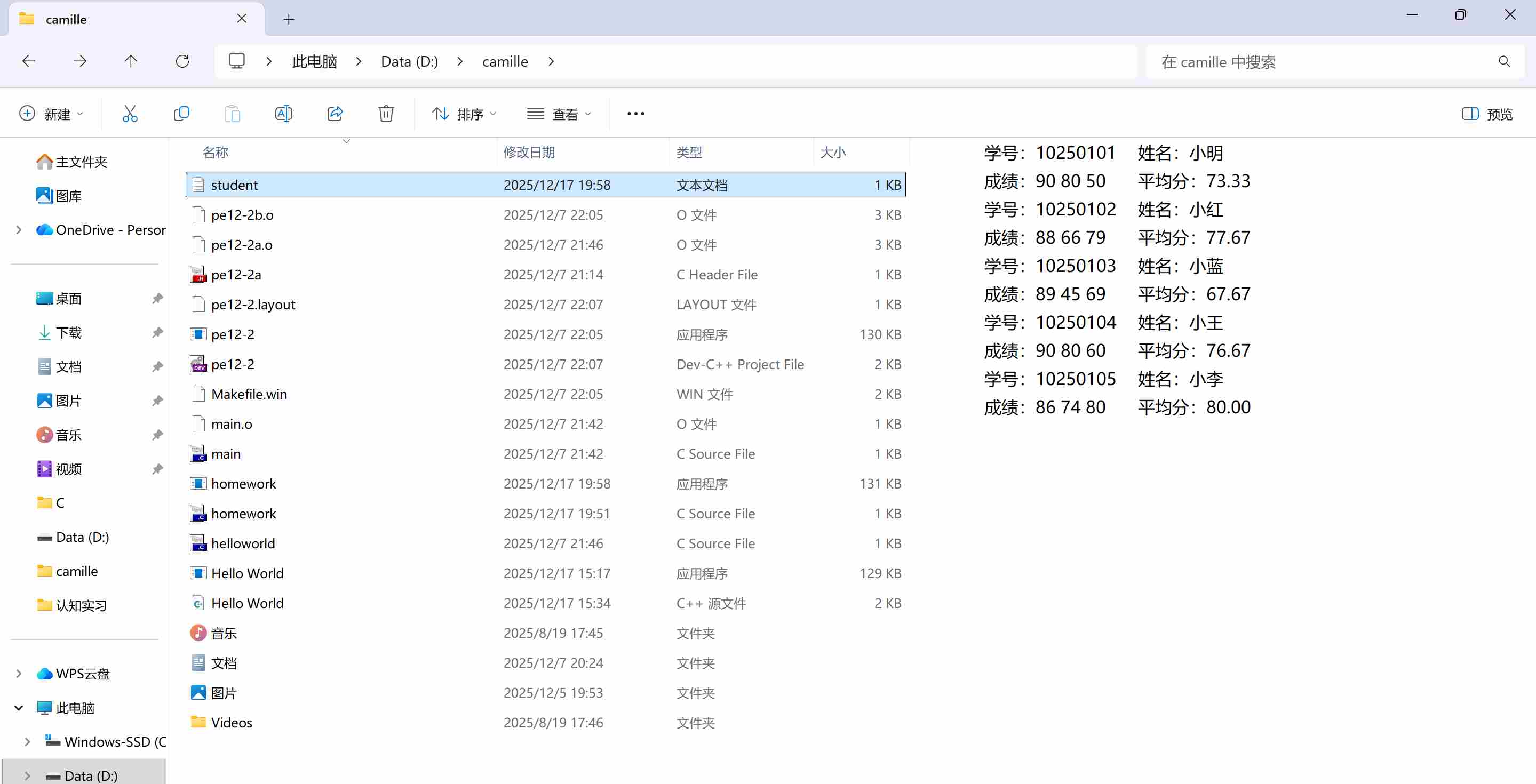Toggle the 预览 preview pane button
The height and width of the screenshot is (784, 1536).
1487,114
